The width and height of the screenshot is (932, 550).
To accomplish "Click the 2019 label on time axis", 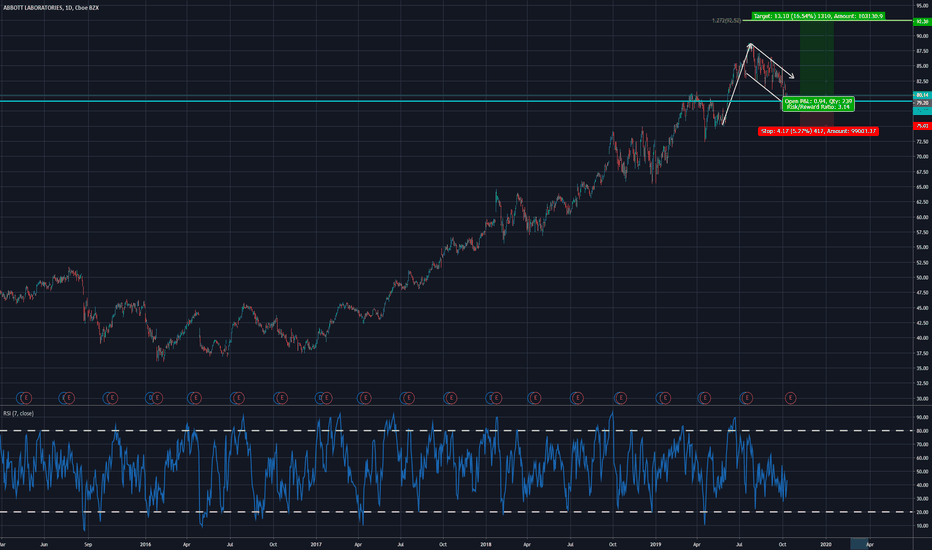I will [x=656, y=544].
